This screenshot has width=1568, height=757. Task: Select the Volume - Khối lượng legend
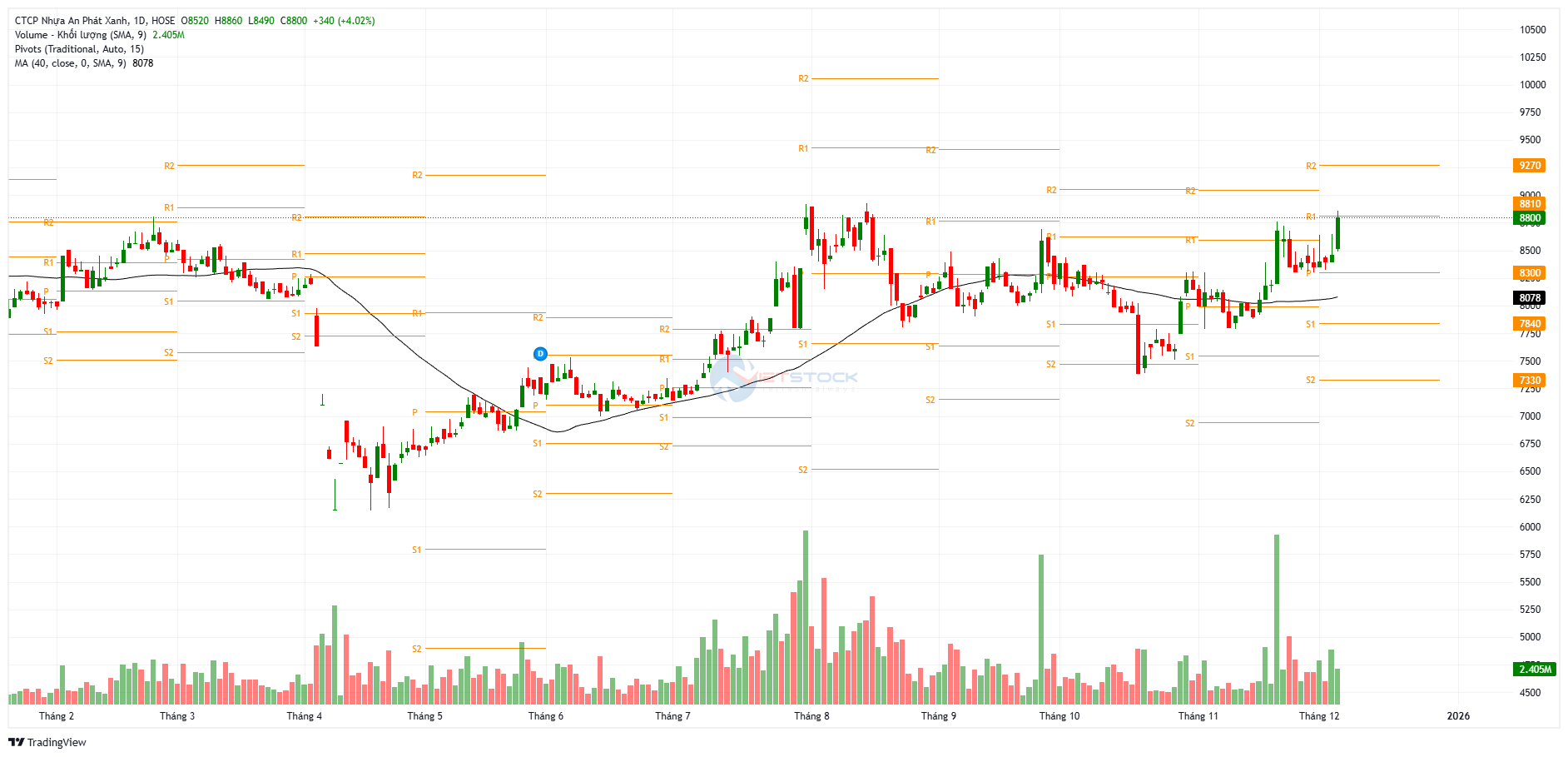click(x=80, y=35)
